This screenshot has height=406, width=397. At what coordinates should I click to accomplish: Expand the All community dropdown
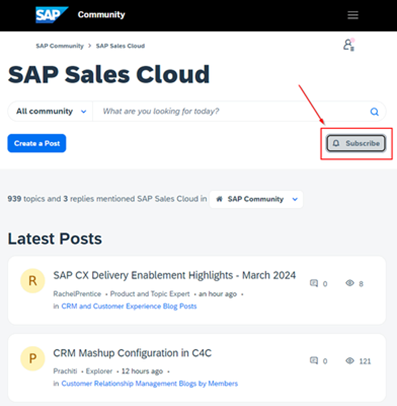pos(50,111)
